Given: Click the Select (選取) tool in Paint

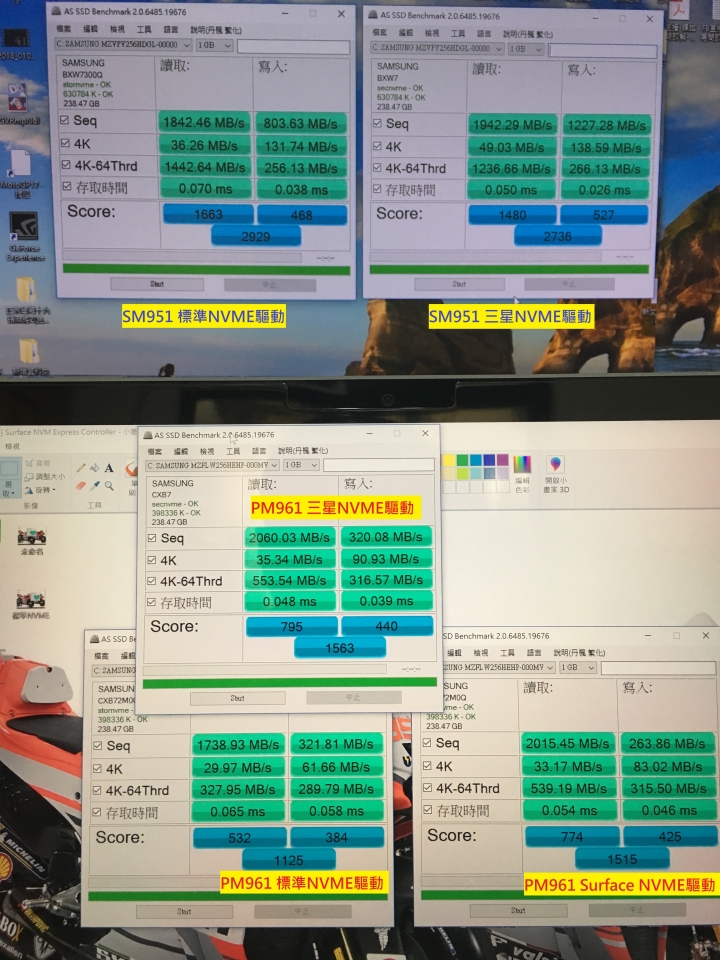Looking at the screenshot, I should (9, 478).
